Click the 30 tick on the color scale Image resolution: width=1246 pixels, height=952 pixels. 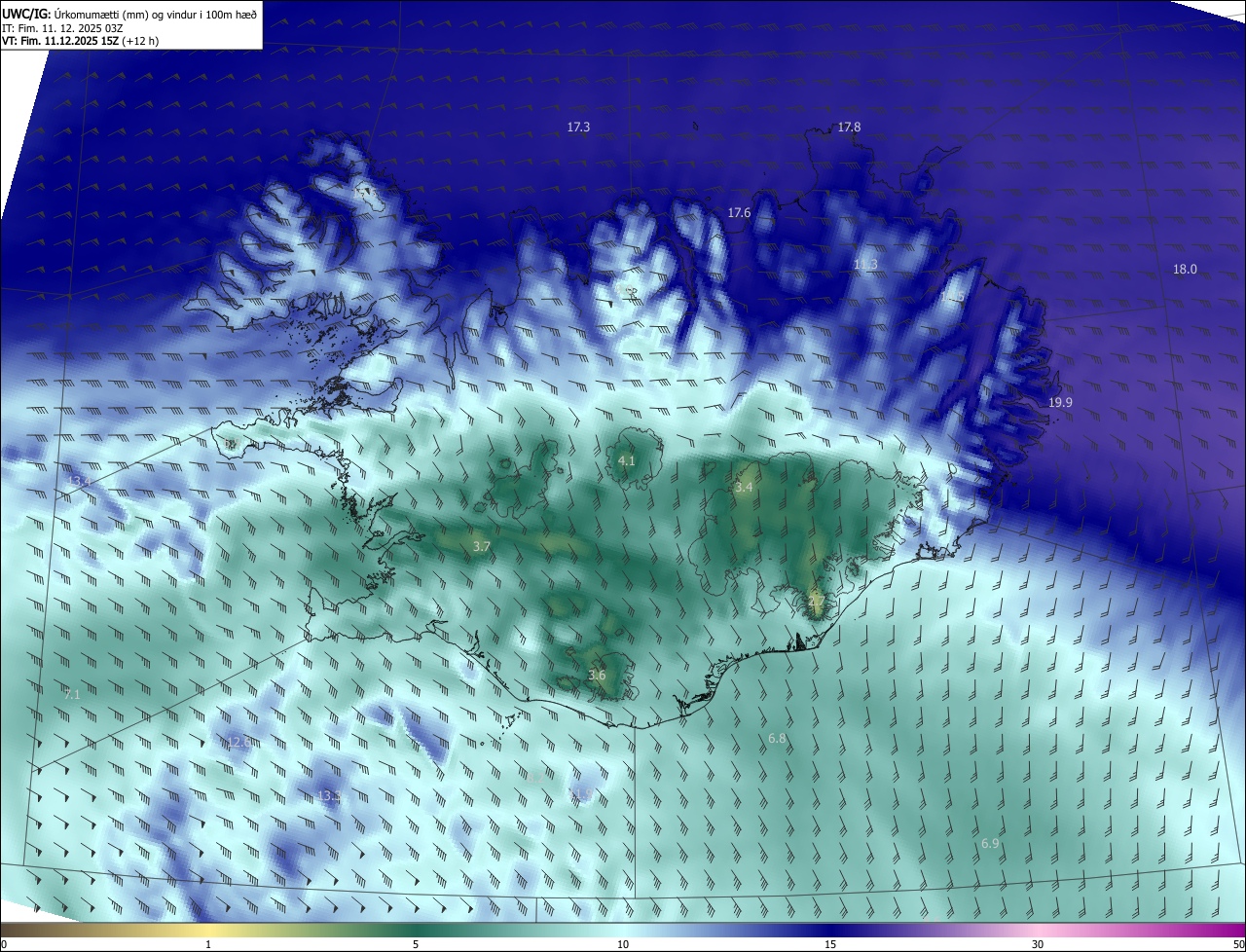(1038, 944)
